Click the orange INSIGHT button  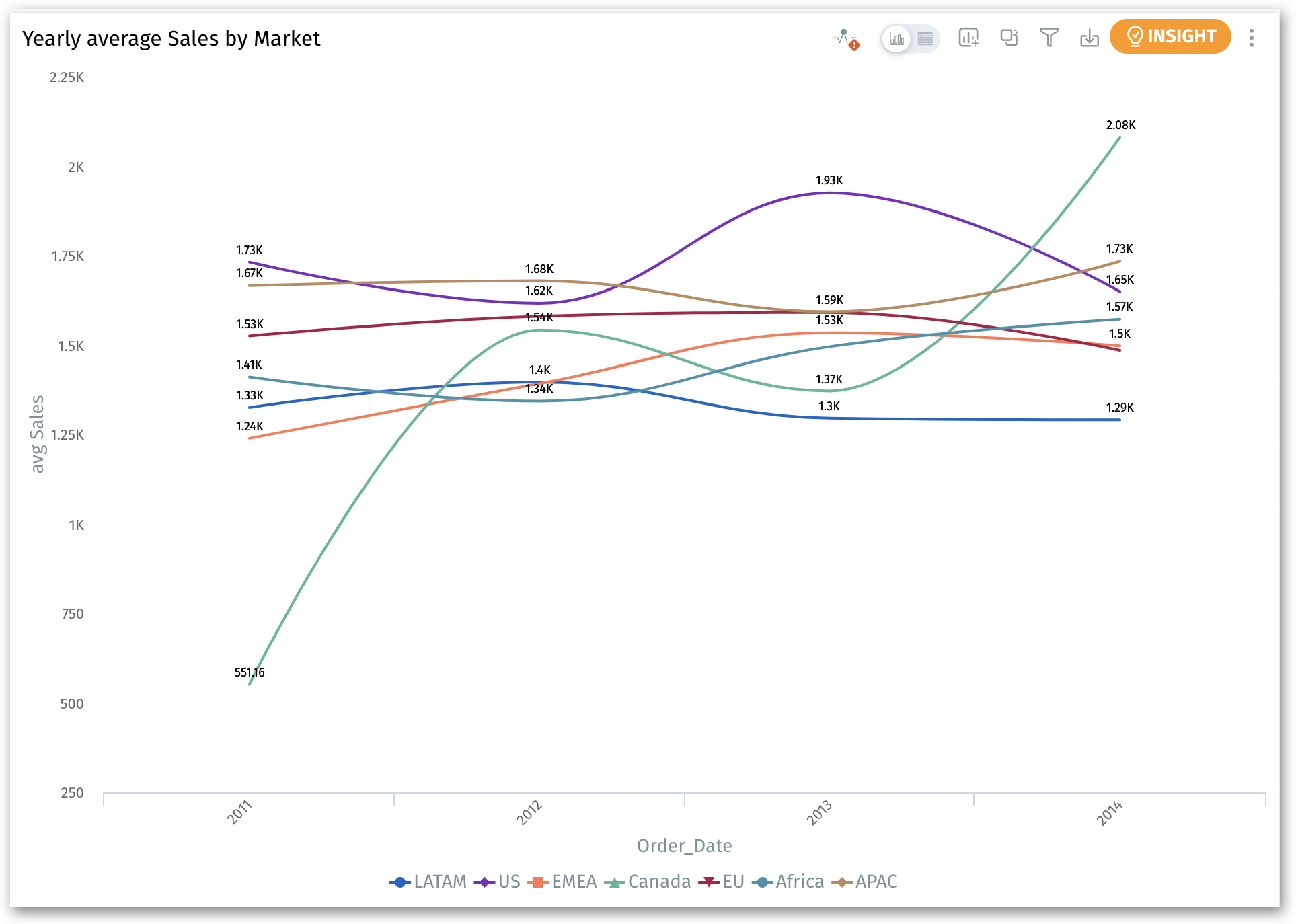pyautogui.click(x=1170, y=36)
